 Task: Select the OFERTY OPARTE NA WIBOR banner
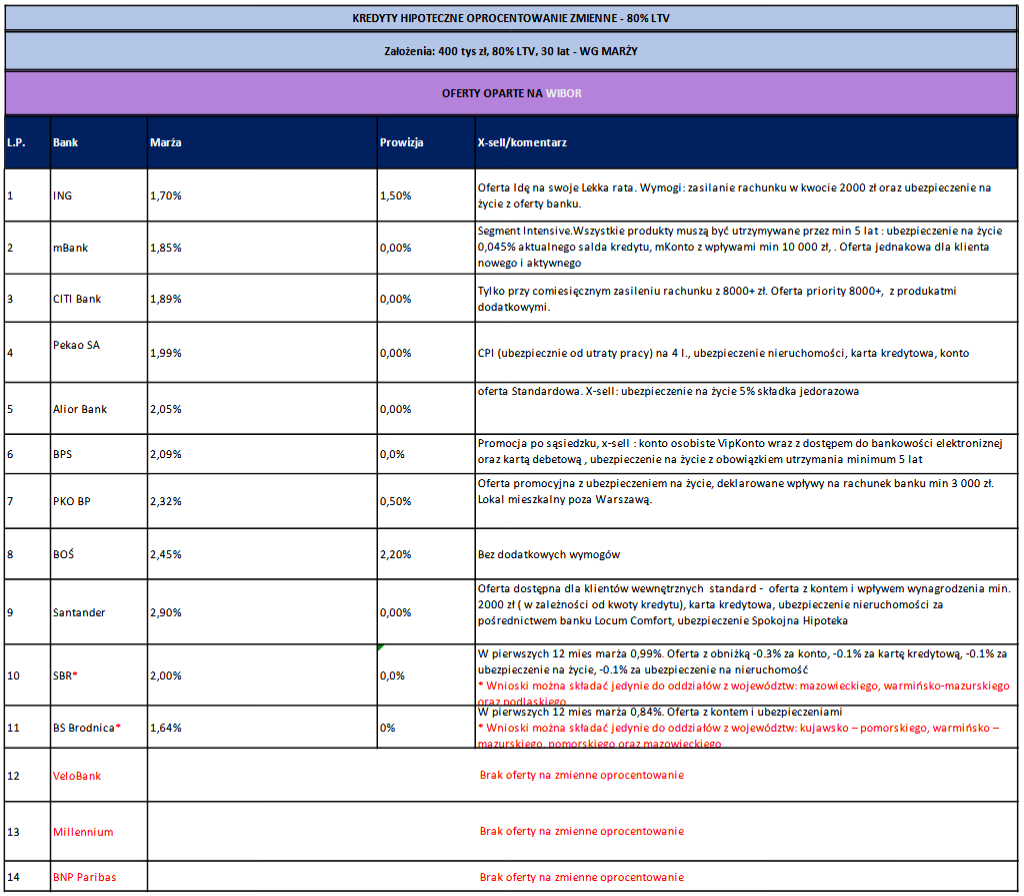pos(512,93)
